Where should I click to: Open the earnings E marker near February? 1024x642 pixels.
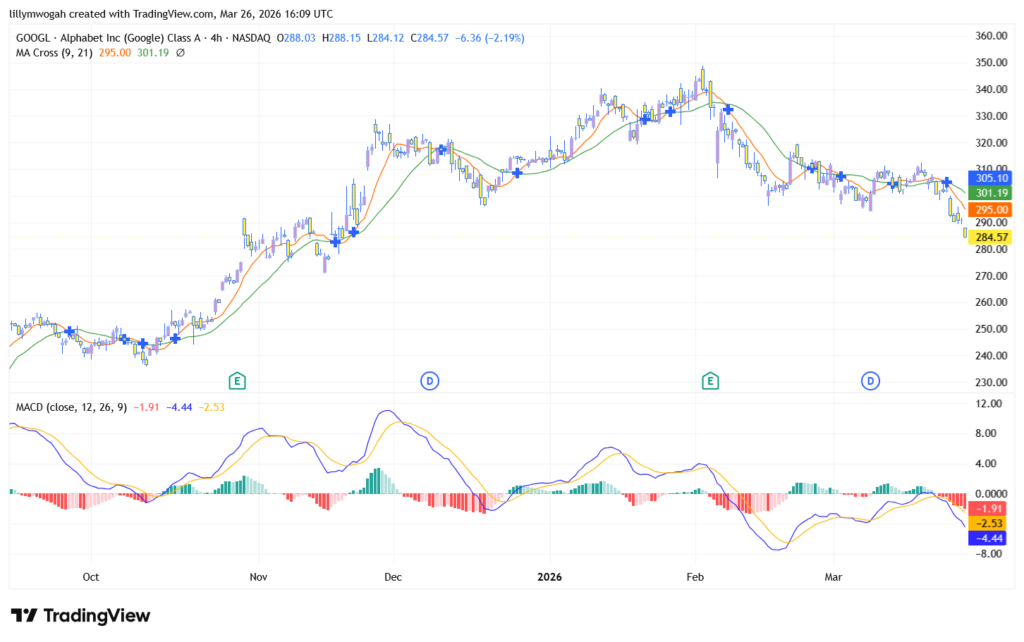[x=711, y=380]
